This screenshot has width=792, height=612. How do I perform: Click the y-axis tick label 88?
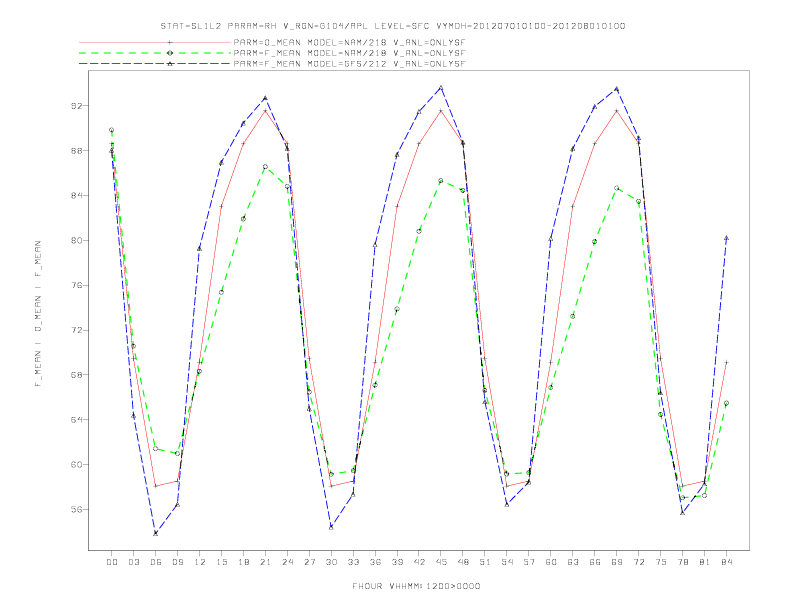click(x=77, y=150)
